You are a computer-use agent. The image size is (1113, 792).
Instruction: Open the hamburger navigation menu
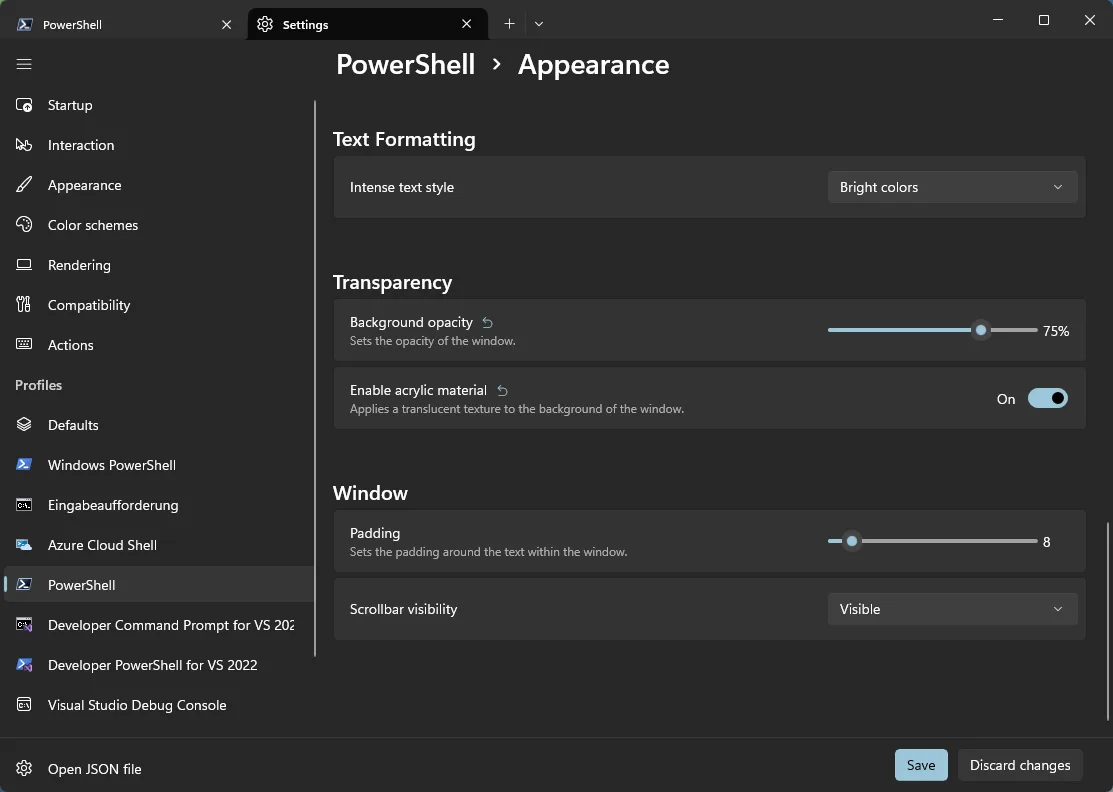coord(24,64)
